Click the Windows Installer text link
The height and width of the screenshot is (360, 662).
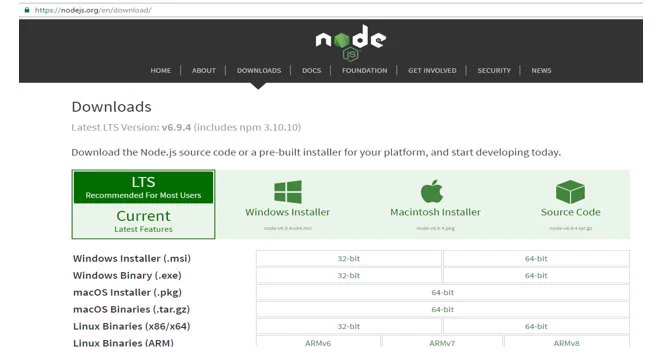[x=288, y=212]
